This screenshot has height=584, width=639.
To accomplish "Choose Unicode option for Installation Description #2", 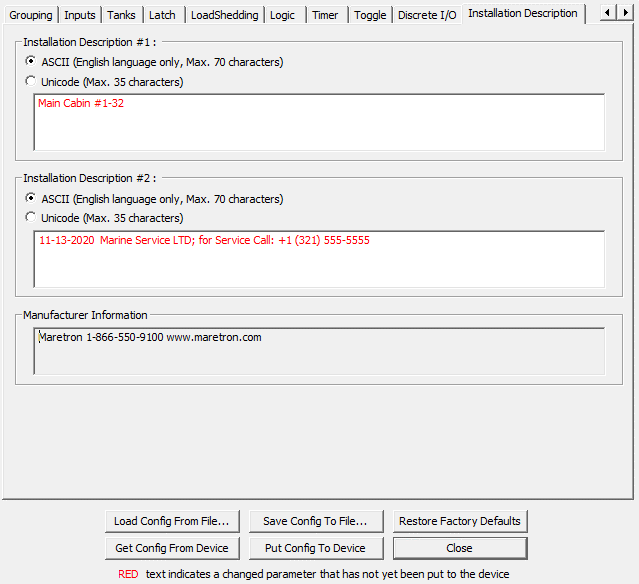I will 31,218.
